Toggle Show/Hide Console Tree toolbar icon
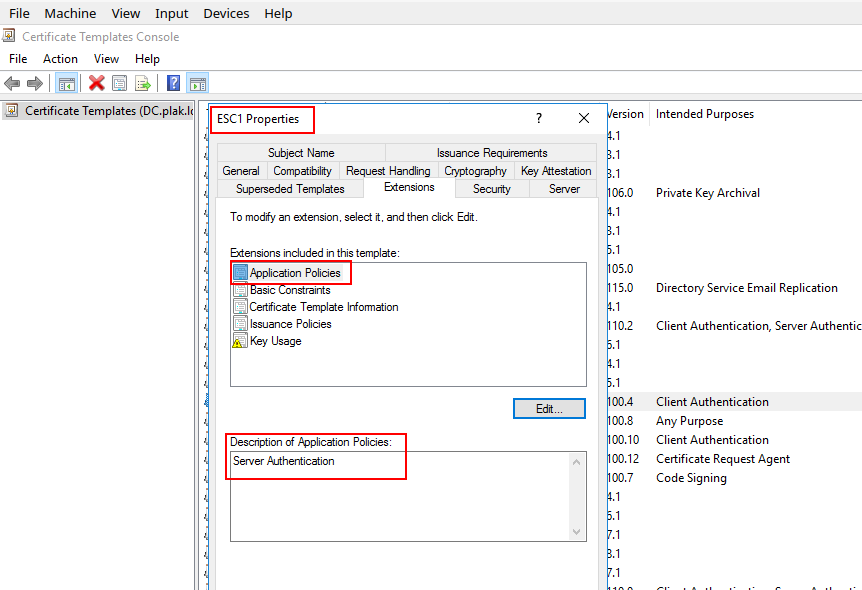862x590 pixels. pyautogui.click(x=67, y=84)
